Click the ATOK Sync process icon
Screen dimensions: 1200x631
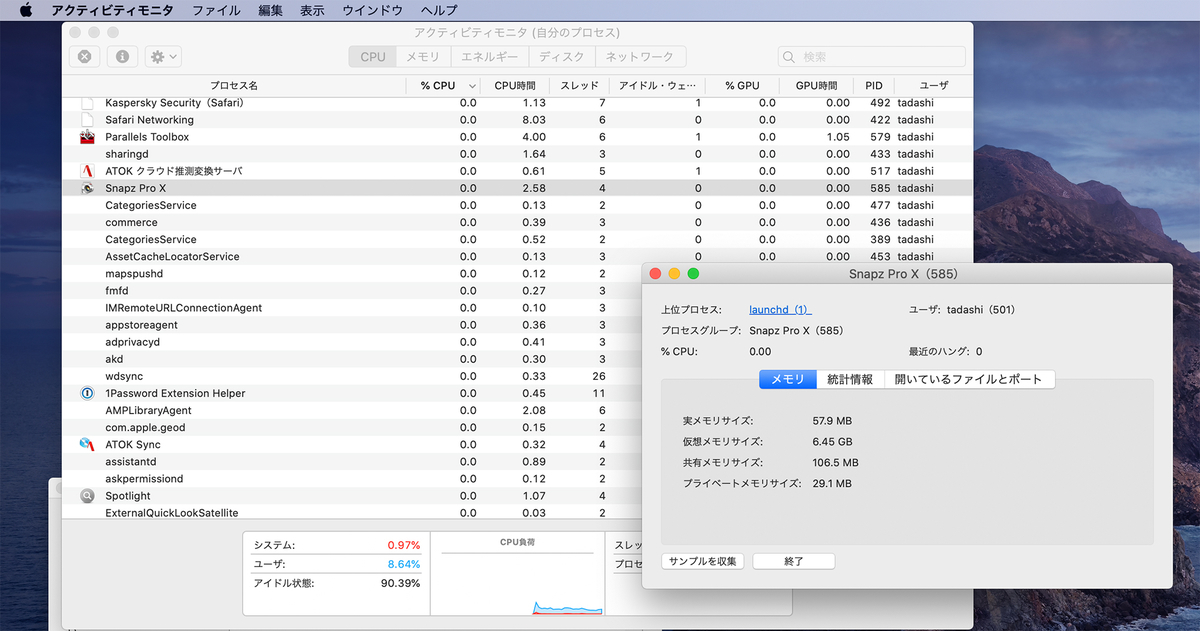(x=87, y=445)
